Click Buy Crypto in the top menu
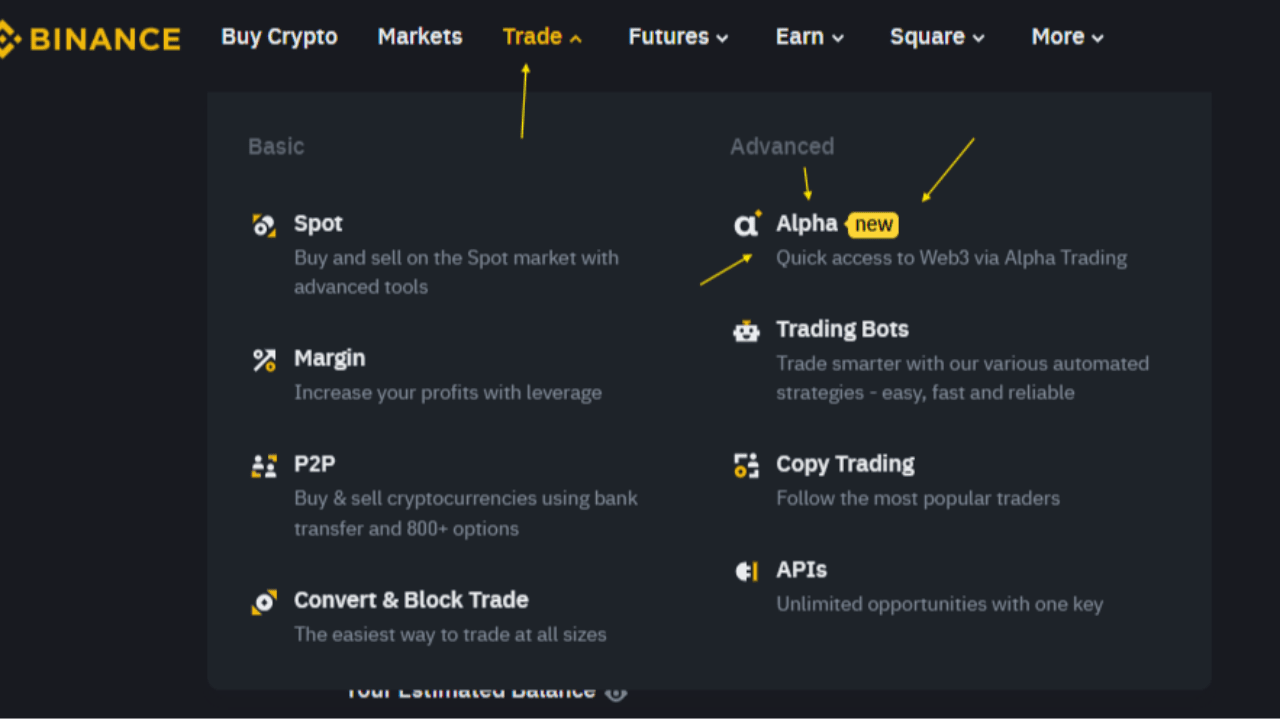Screen dimensions: 1280x720 point(279,36)
